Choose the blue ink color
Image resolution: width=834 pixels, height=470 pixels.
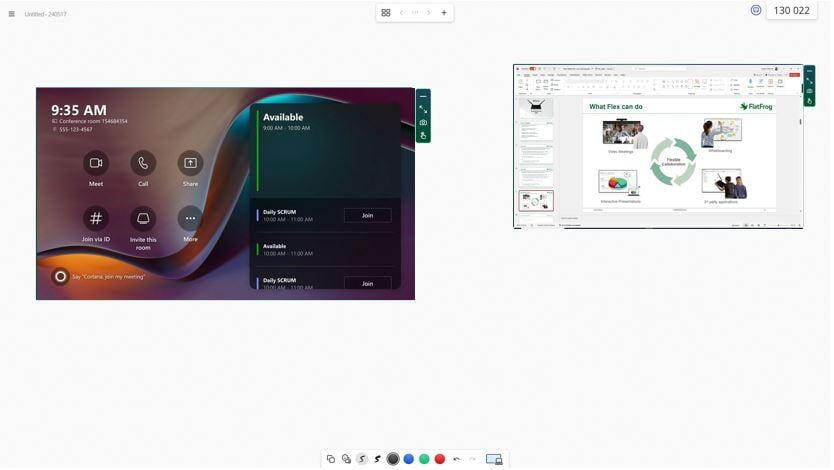408,459
